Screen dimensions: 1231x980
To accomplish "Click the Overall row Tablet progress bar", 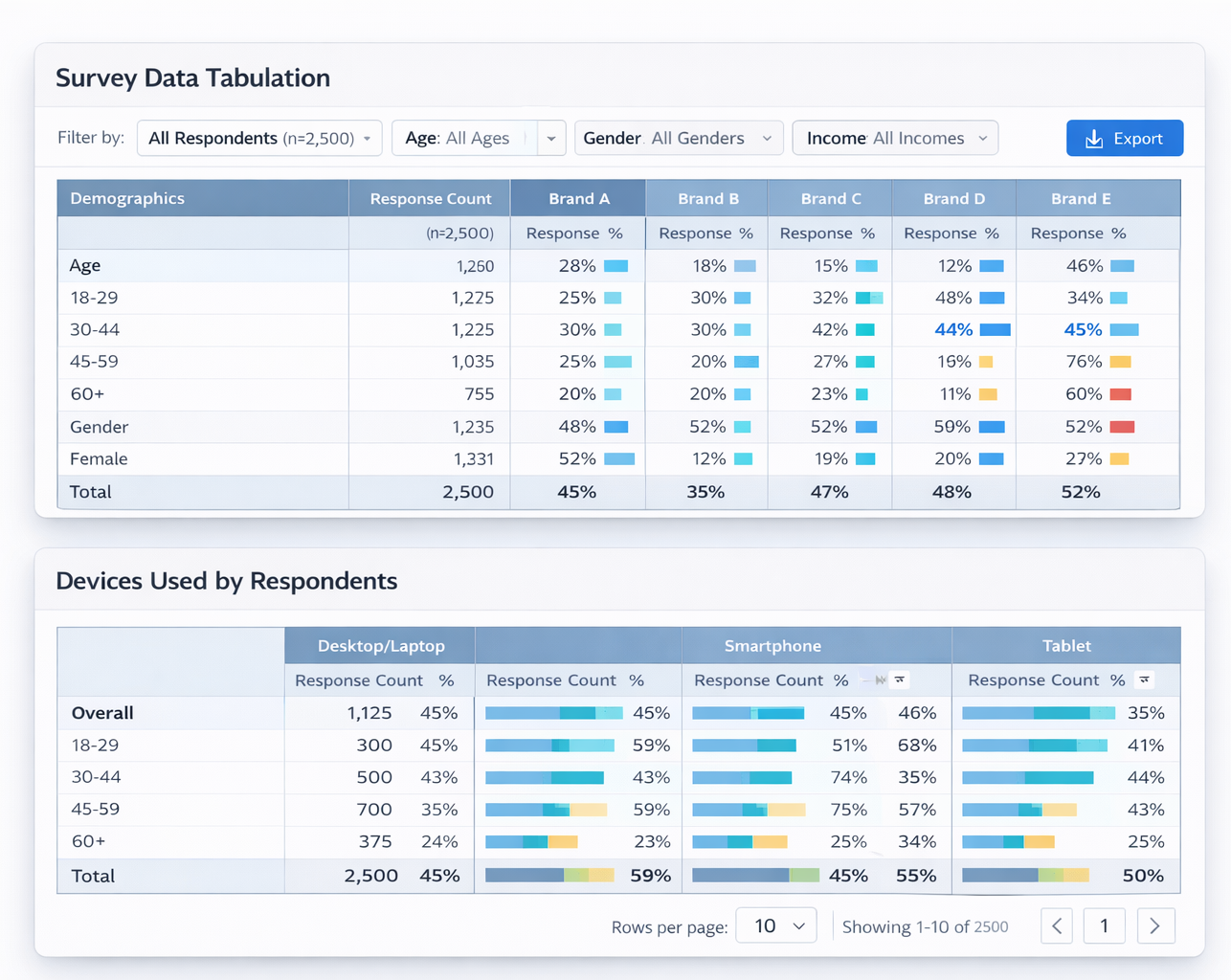I will (1038, 713).
